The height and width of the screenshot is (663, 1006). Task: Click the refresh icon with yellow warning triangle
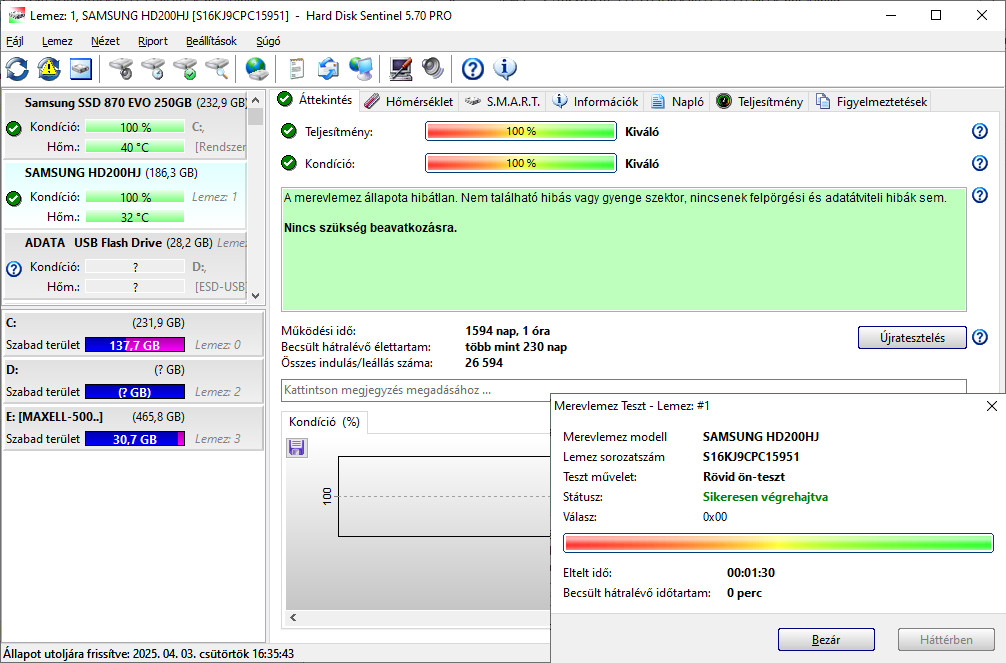(49, 69)
